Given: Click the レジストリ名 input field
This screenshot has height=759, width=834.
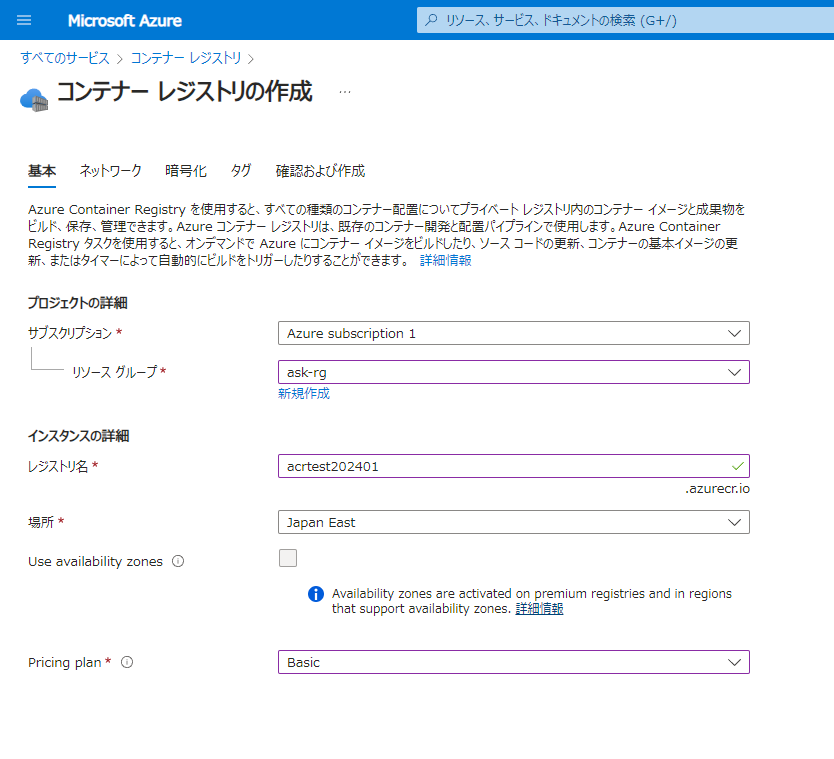Looking at the screenshot, I should (514, 466).
